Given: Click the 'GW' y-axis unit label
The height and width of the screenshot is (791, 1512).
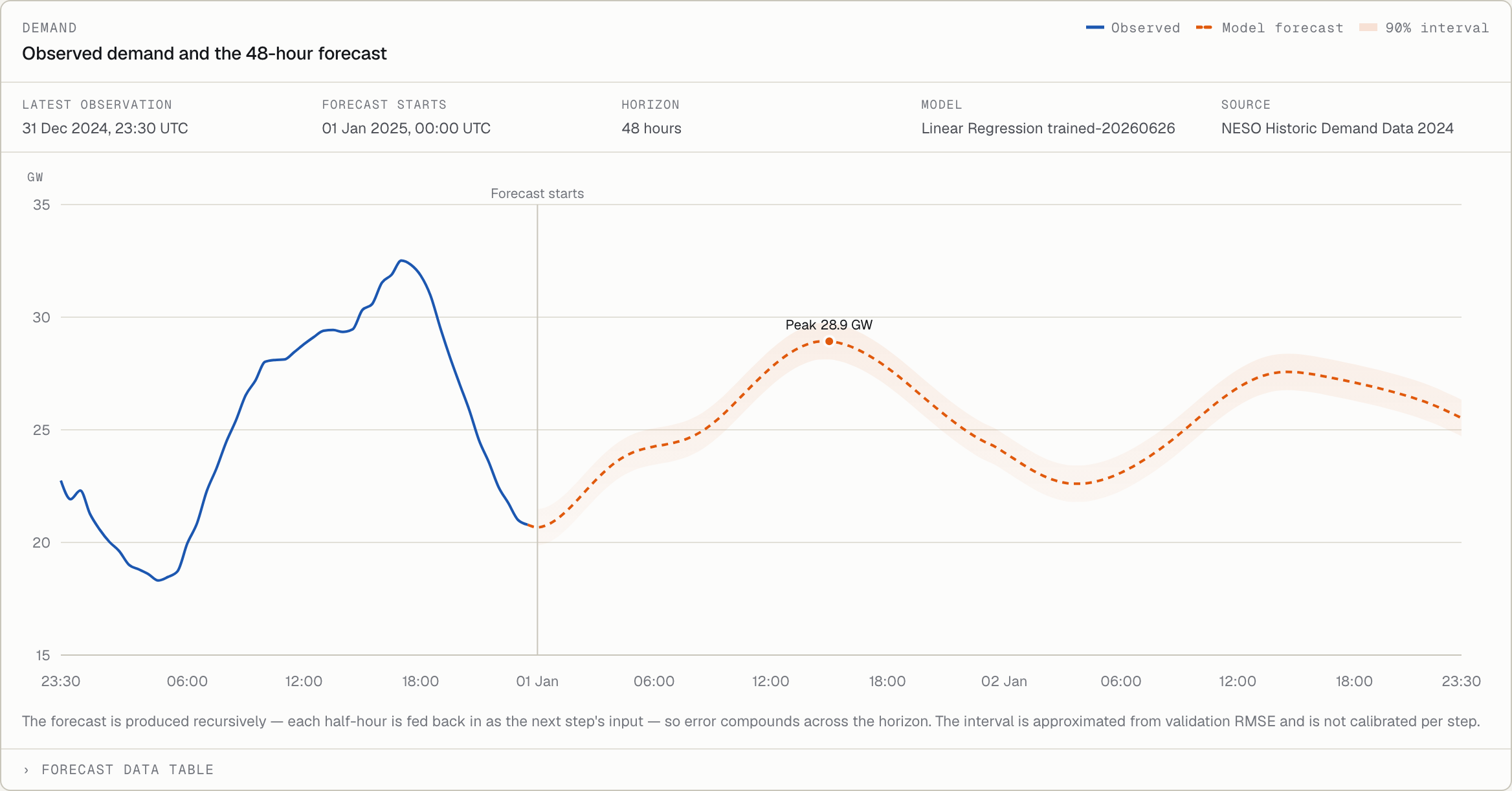Looking at the screenshot, I should click(x=35, y=177).
